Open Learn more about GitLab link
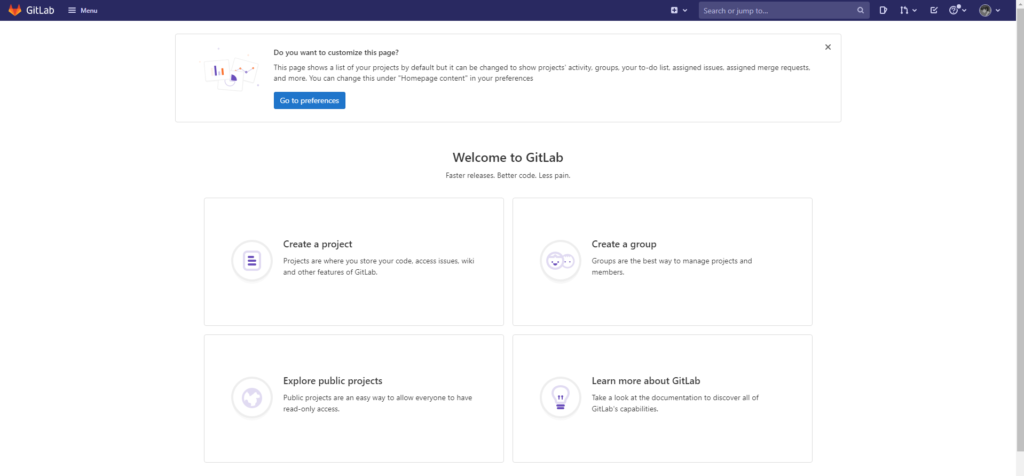 tap(645, 380)
